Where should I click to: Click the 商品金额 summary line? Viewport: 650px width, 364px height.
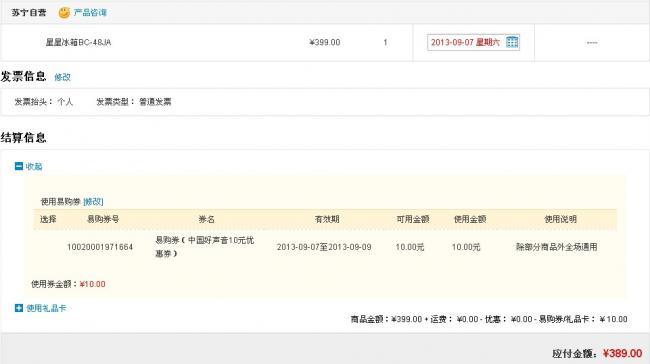click(x=489, y=319)
